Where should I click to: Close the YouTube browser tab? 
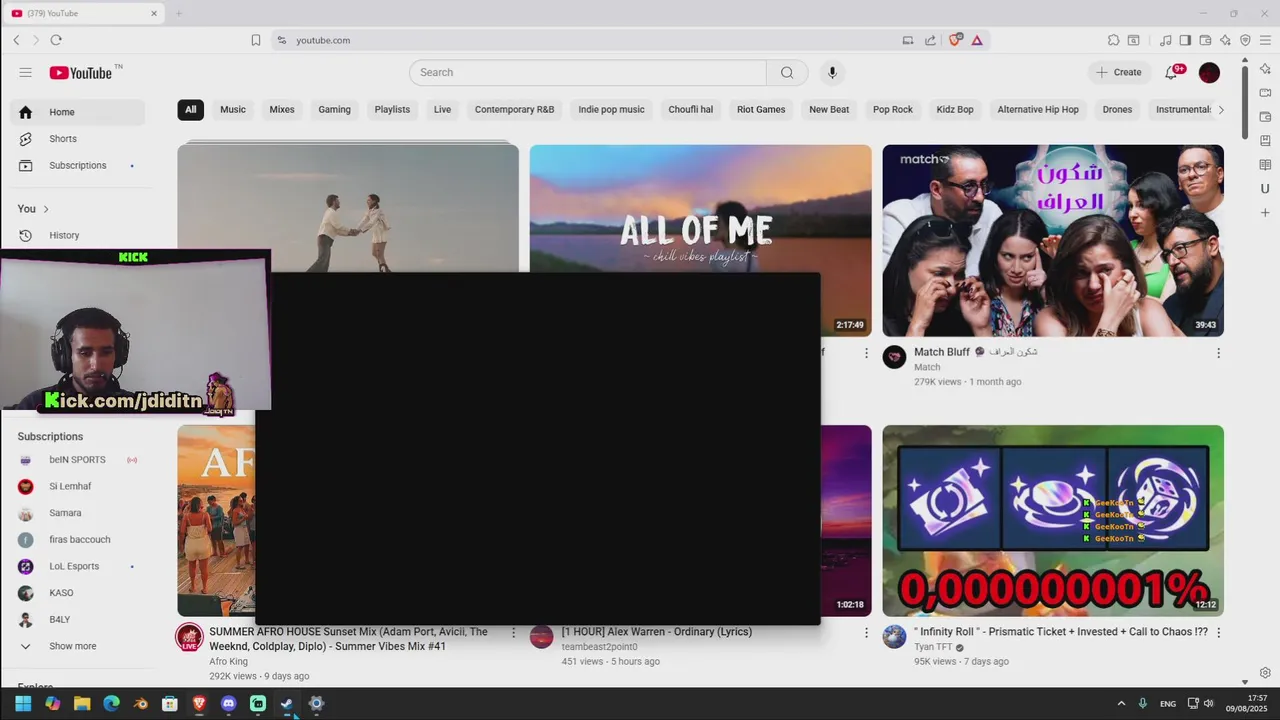pyautogui.click(x=154, y=13)
